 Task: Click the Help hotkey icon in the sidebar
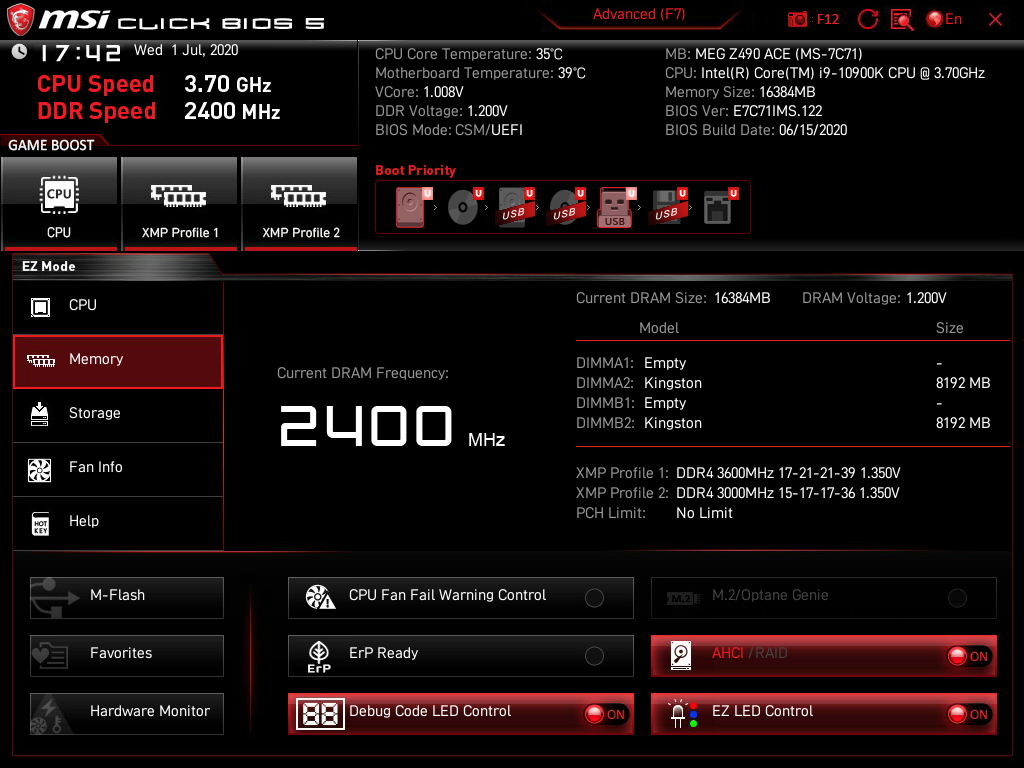tap(41, 523)
